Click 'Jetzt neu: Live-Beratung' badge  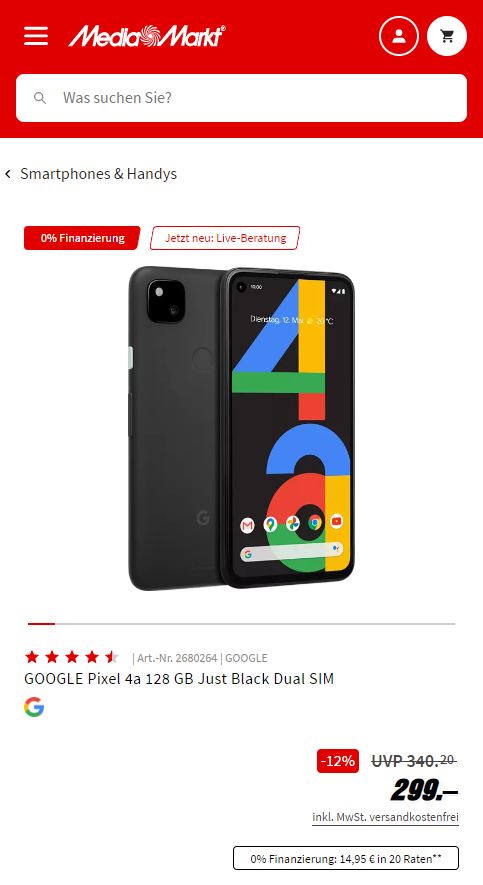click(225, 238)
